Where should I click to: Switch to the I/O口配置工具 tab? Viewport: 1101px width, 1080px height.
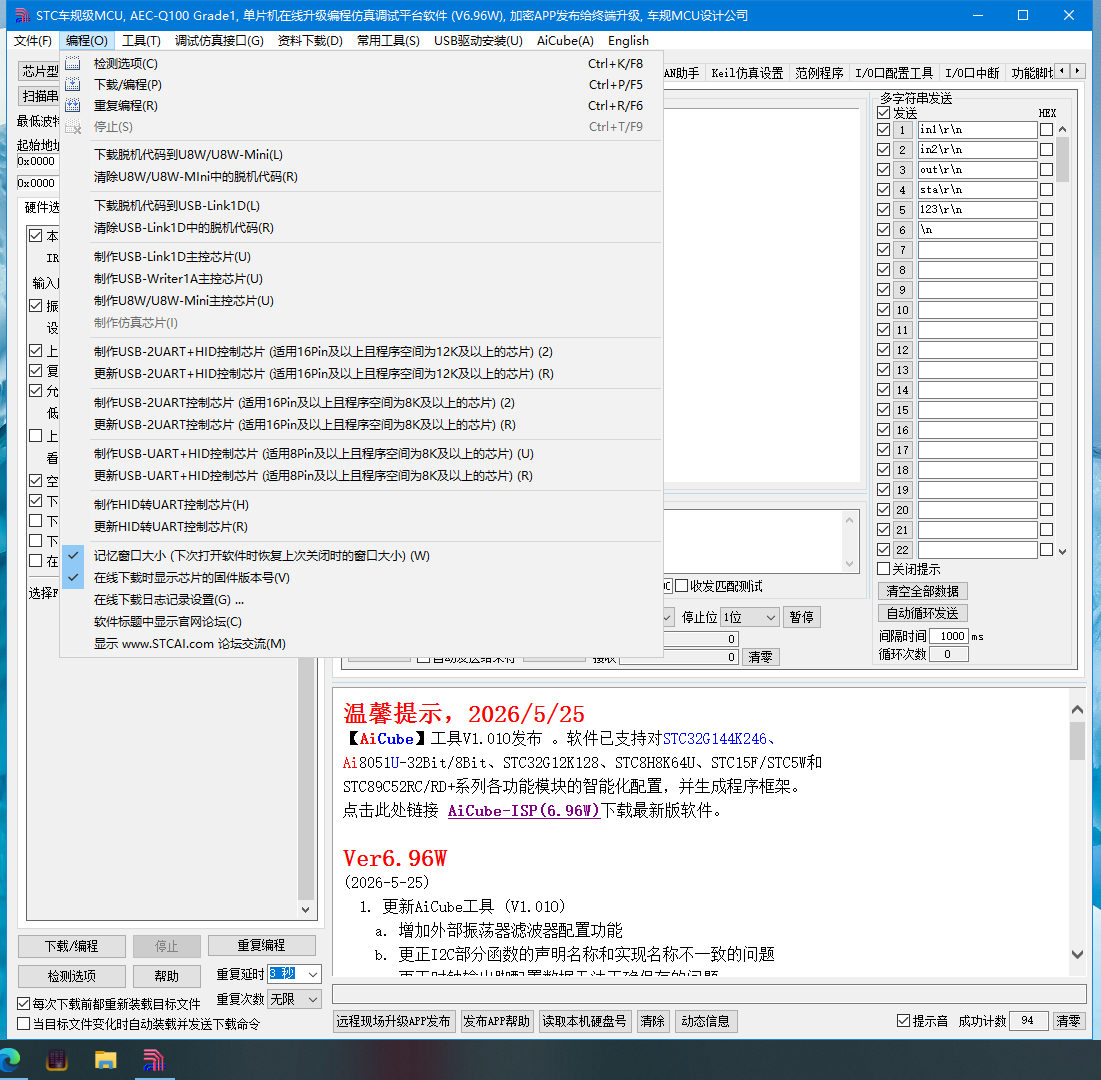[x=894, y=73]
